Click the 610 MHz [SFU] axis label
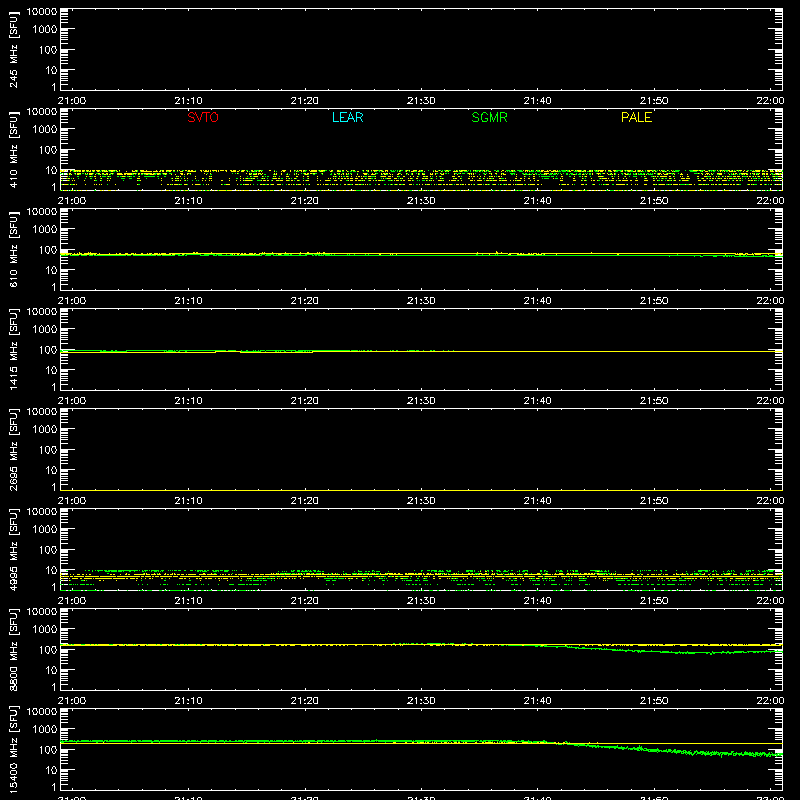The width and height of the screenshot is (800, 800). click(x=13, y=249)
